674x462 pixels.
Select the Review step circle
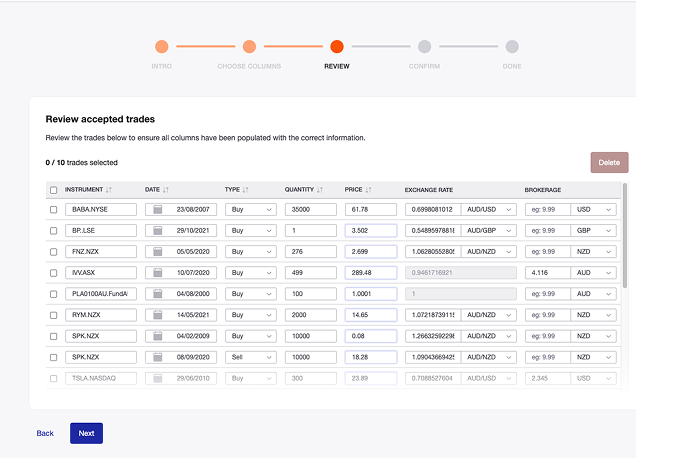337,47
